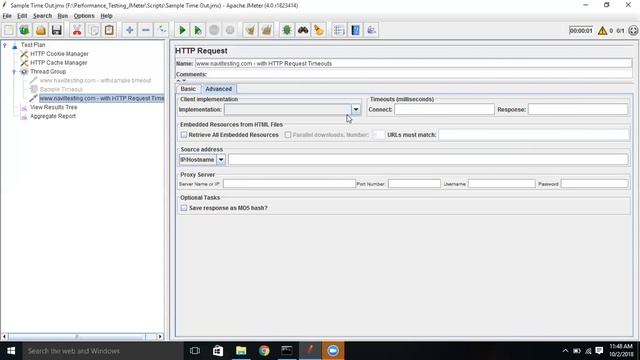
Task: Open the Search menu
Action: click(42, 16)
